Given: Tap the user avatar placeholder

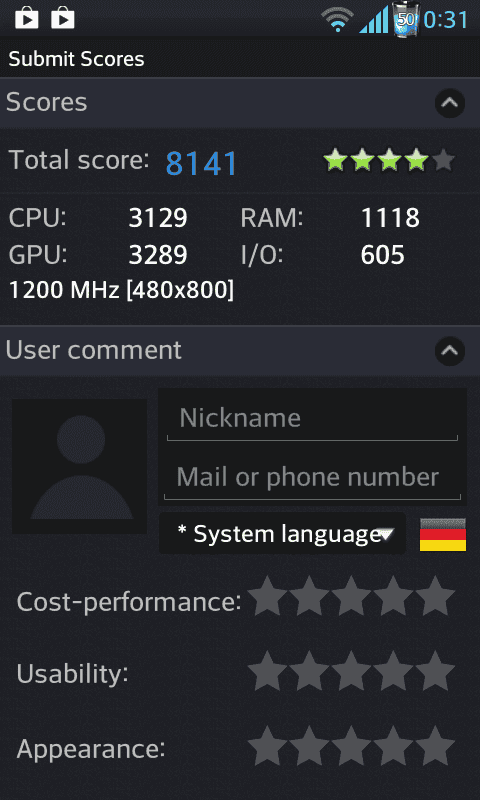Looking at the screenshot, I should [79, 466].
